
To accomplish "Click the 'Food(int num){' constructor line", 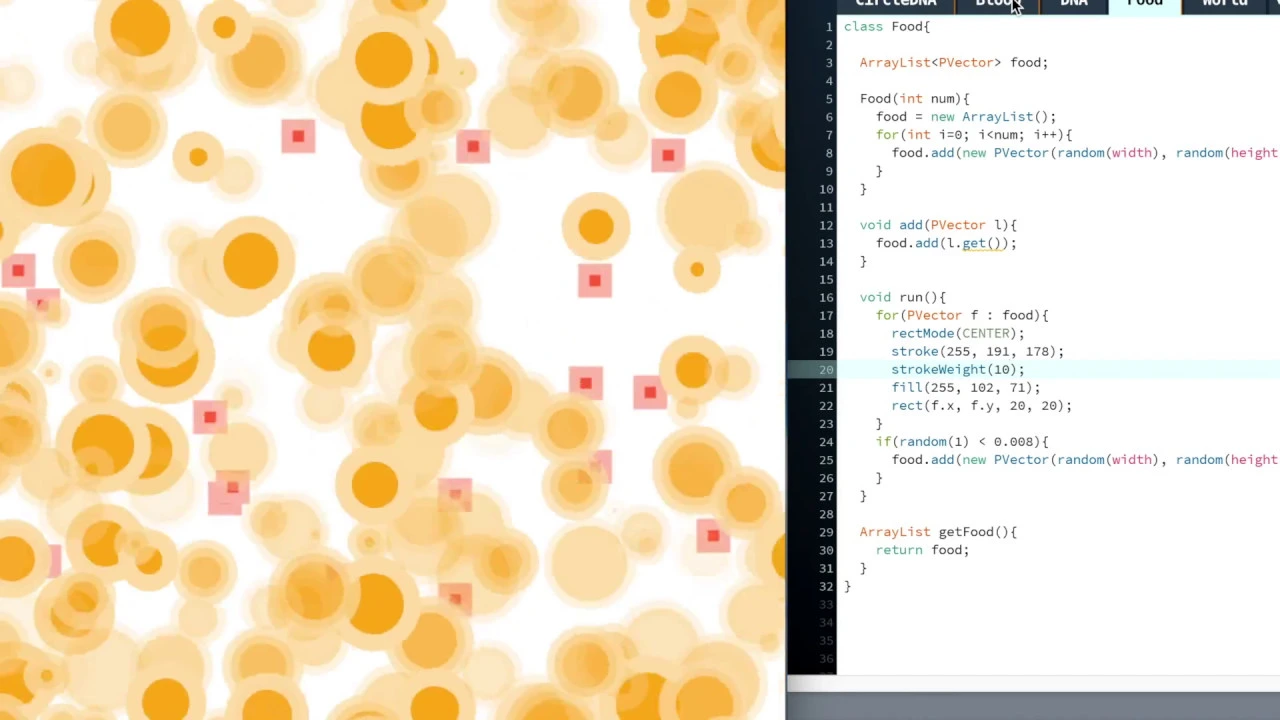I will (914, 98).
